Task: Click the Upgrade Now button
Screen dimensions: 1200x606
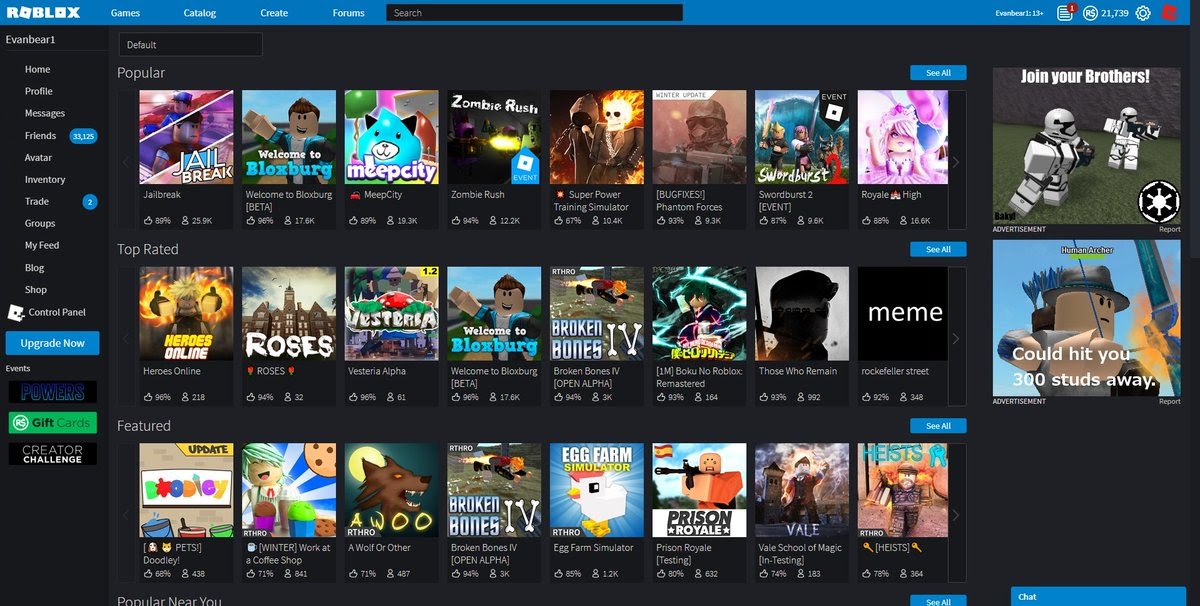Action: [x=53, y=343]
